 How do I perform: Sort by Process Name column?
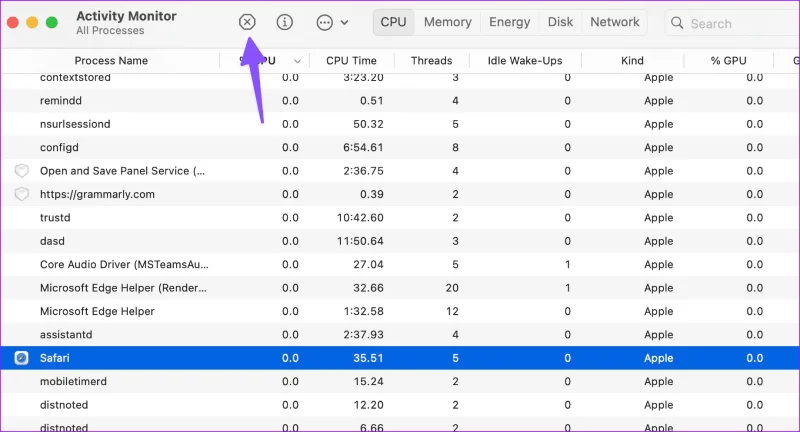pyautogui.click(x=111, y=61)
